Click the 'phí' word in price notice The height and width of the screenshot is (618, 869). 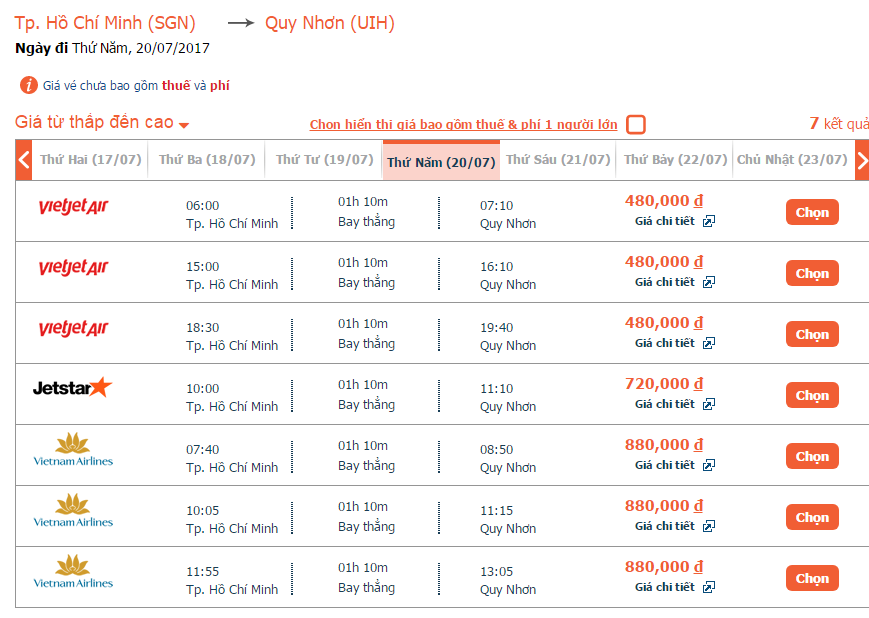coord(219,85)
